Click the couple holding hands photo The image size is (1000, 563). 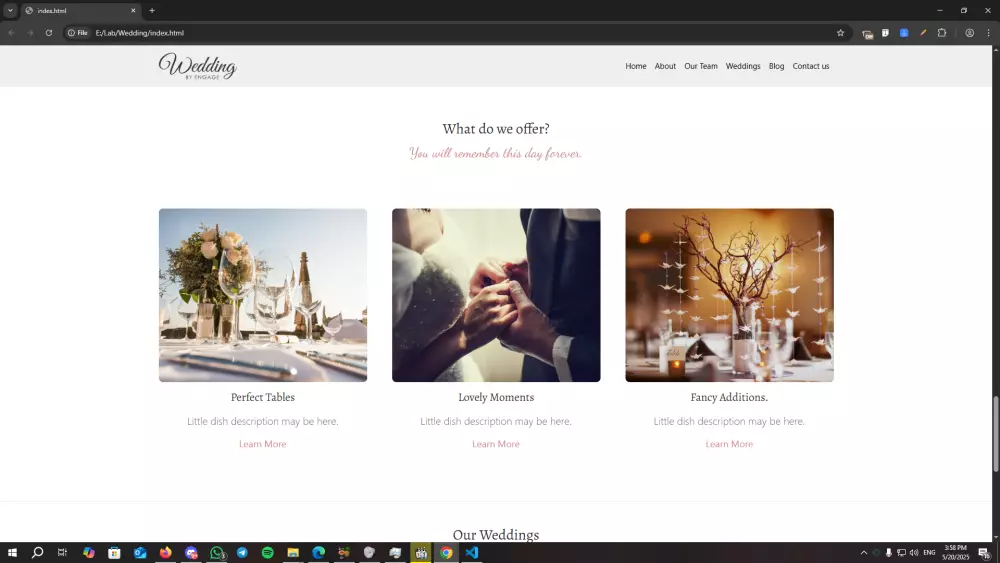point(496,295)
